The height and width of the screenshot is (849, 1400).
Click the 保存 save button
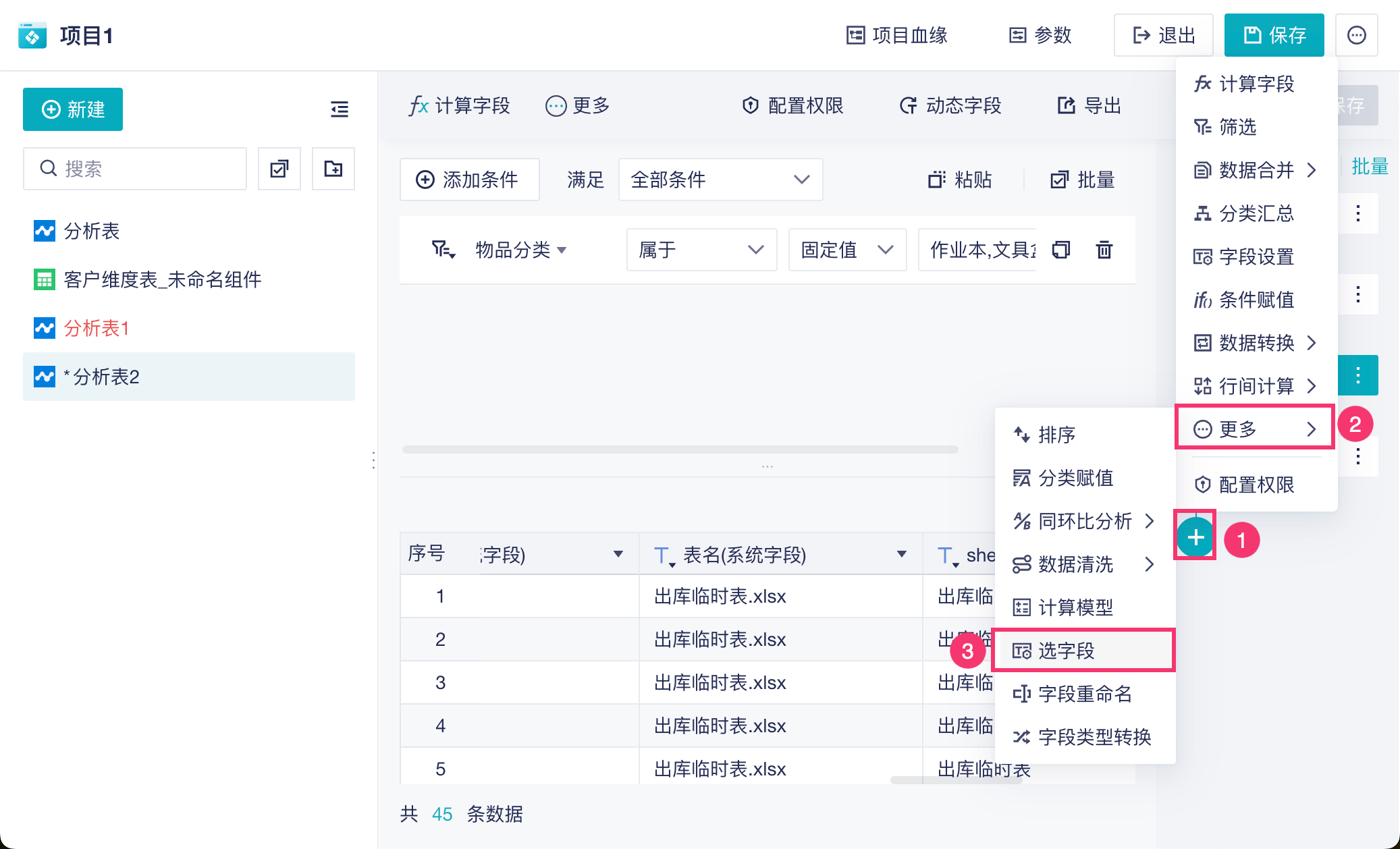(1274, 35)
